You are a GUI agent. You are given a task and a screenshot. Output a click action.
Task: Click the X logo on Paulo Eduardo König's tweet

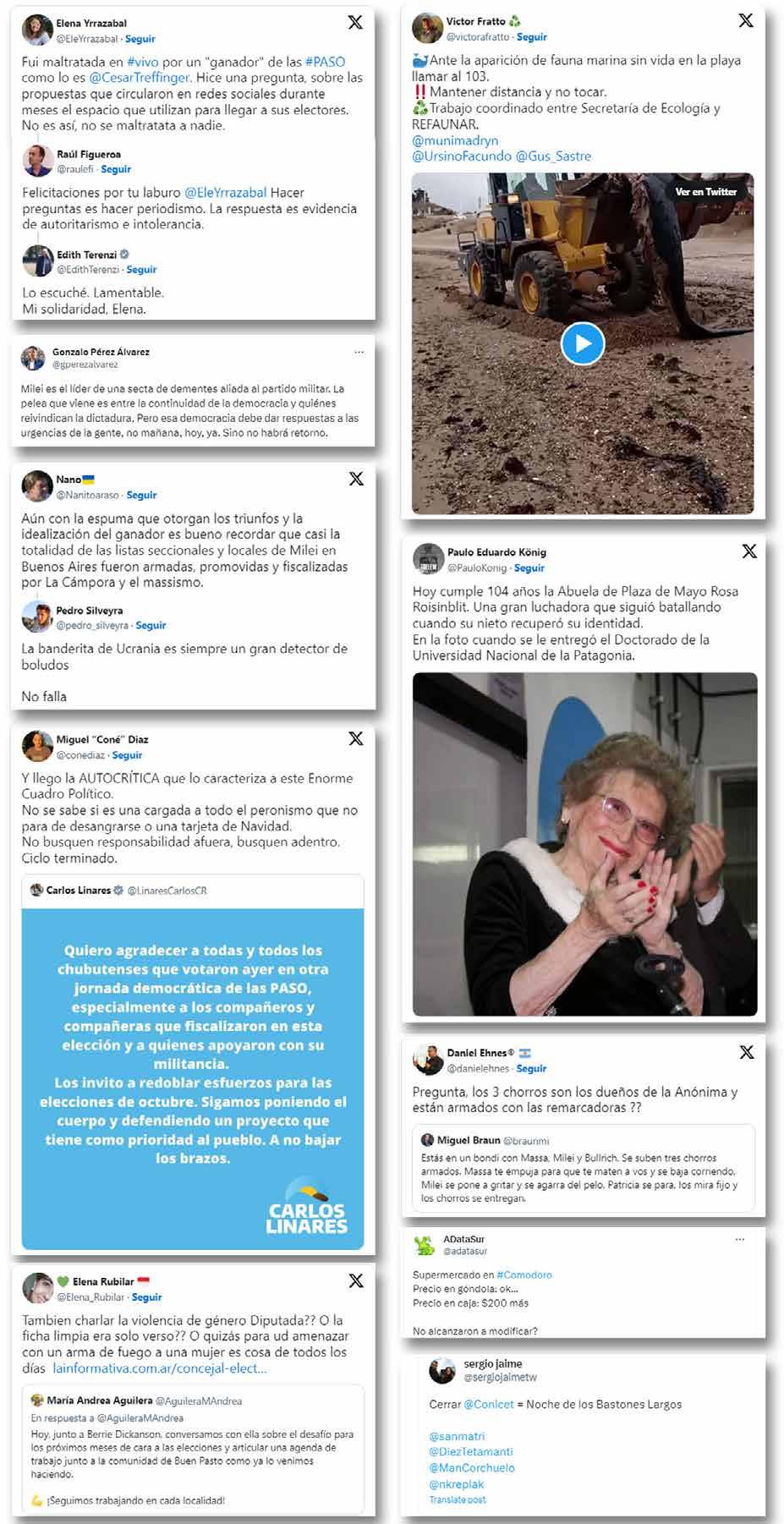[749, 551]
